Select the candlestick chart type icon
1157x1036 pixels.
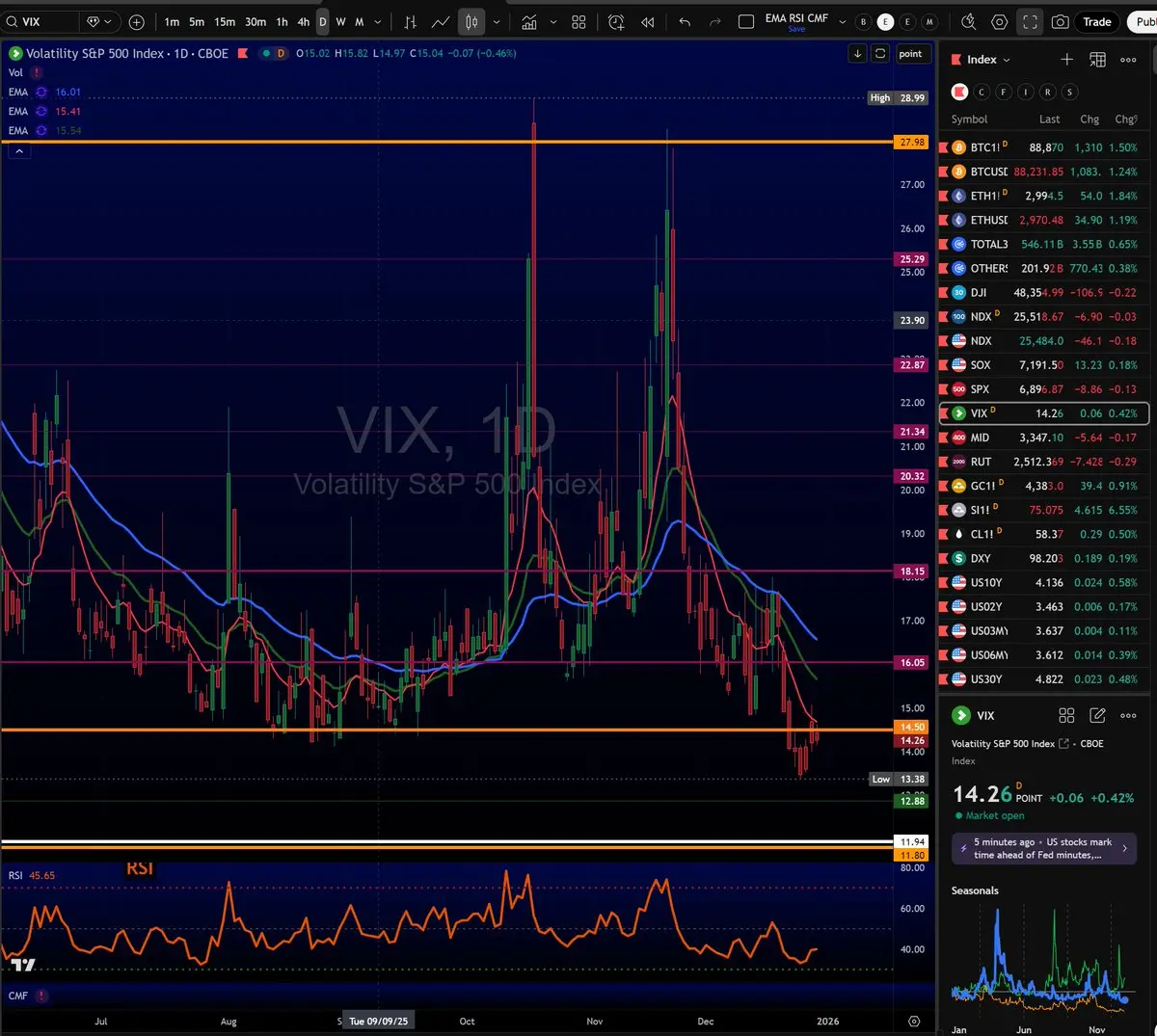point(471,21)
